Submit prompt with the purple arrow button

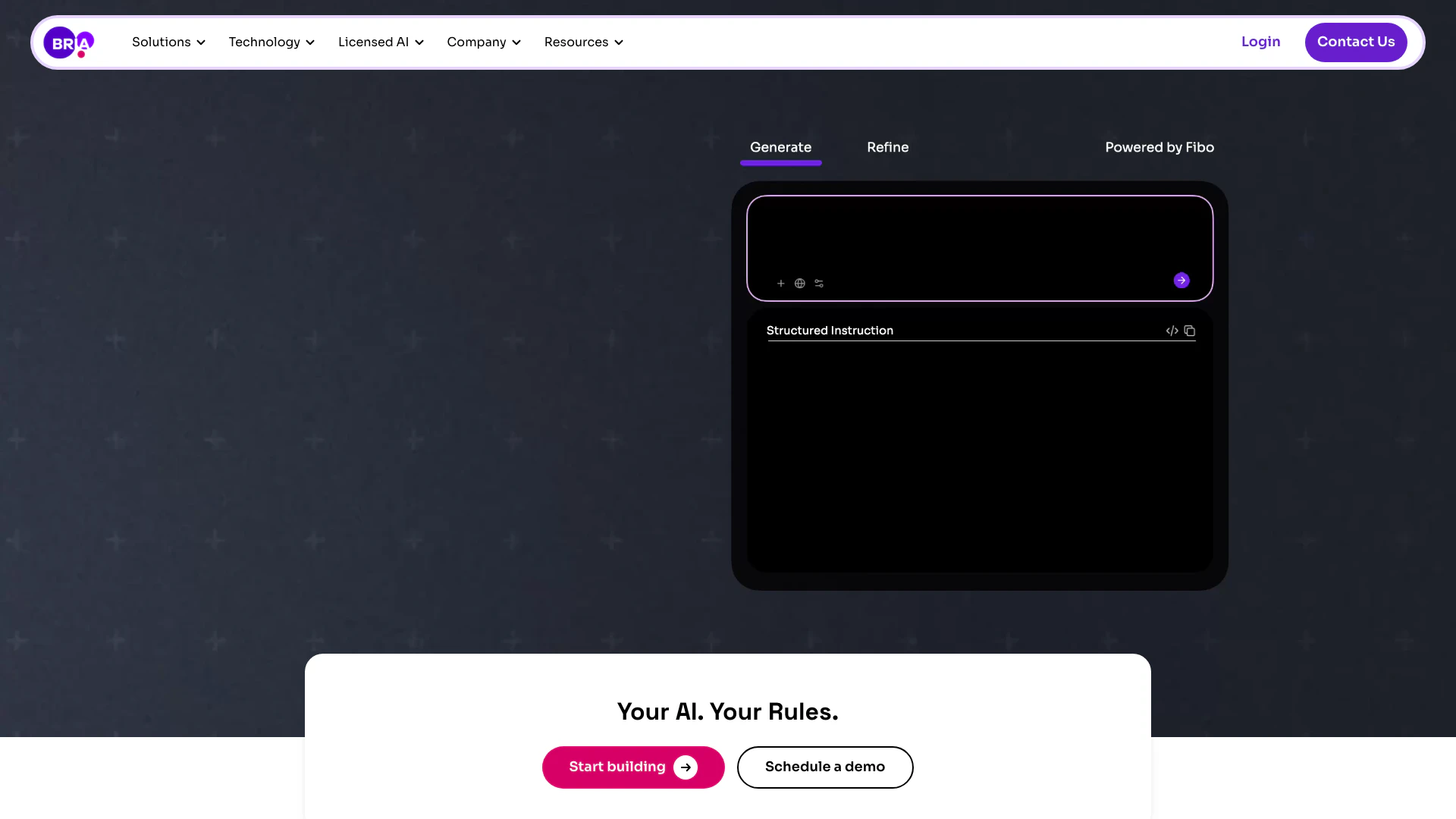(x=1181, y=281)
